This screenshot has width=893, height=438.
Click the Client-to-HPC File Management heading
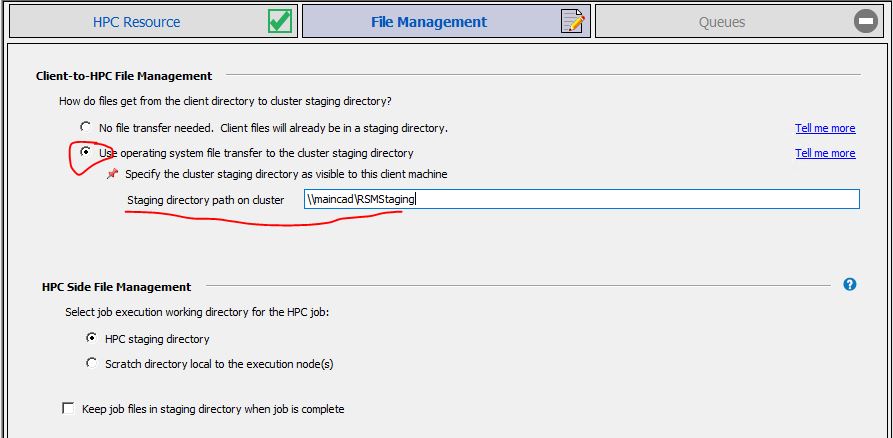coord(124,76)
